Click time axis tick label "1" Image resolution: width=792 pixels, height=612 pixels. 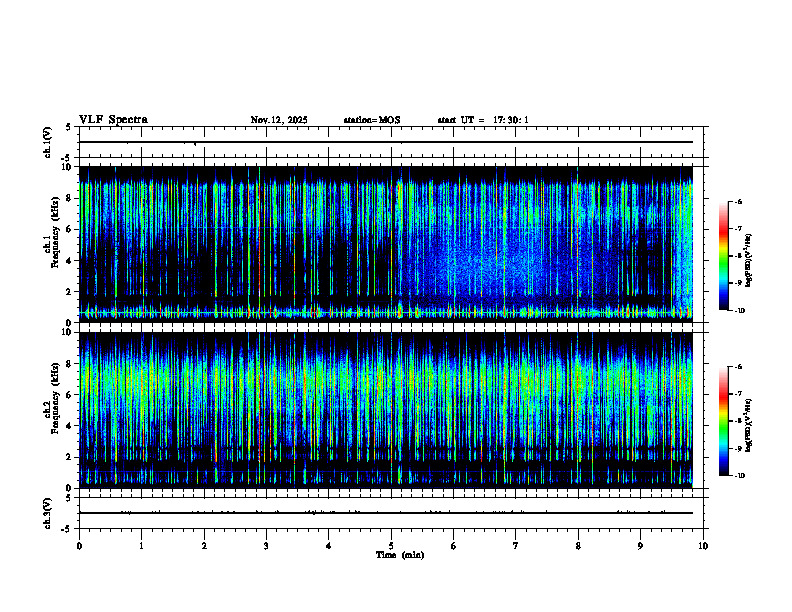tap(141, 546)
